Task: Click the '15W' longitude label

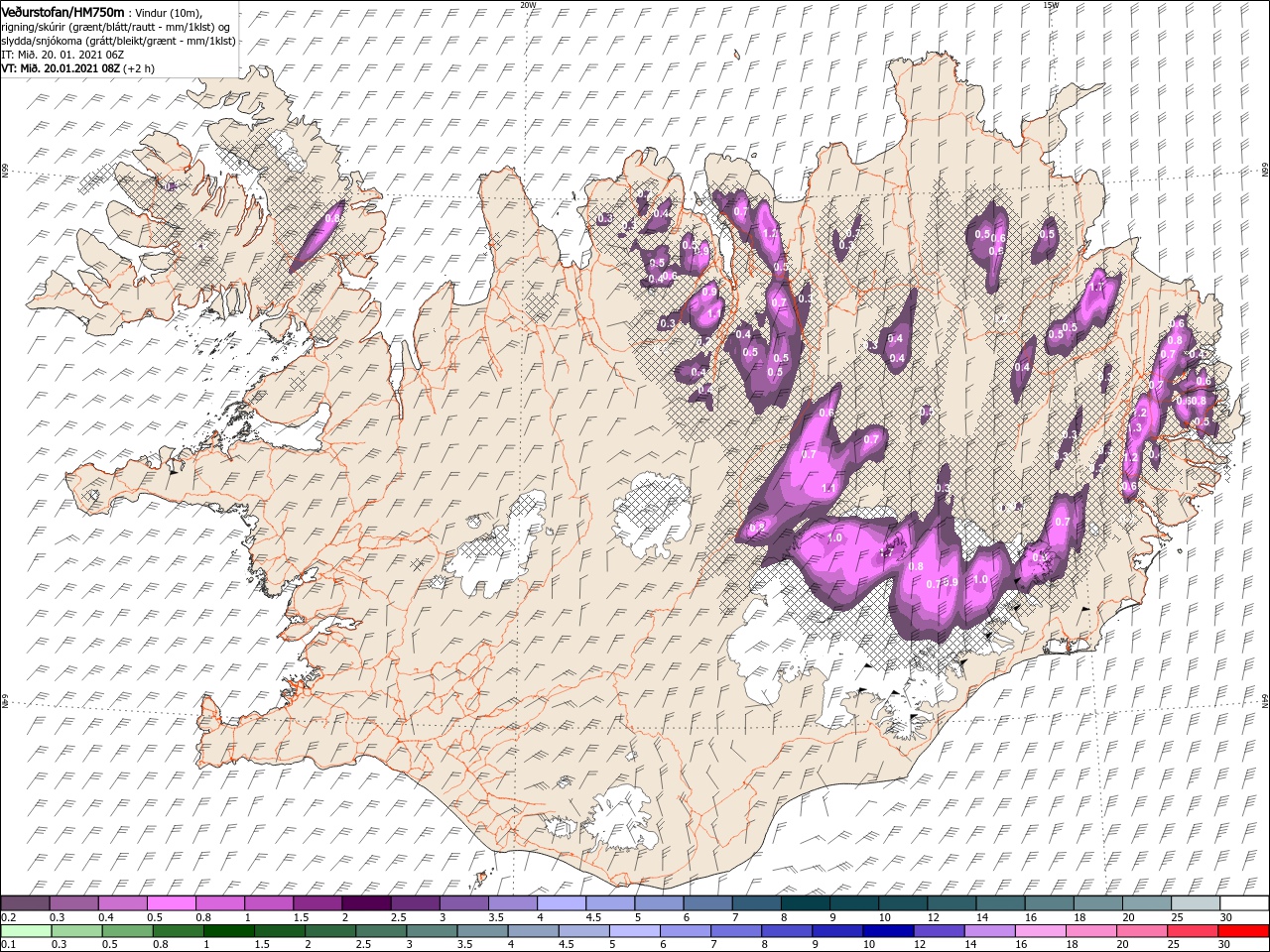Action: tap(1051, 4)
